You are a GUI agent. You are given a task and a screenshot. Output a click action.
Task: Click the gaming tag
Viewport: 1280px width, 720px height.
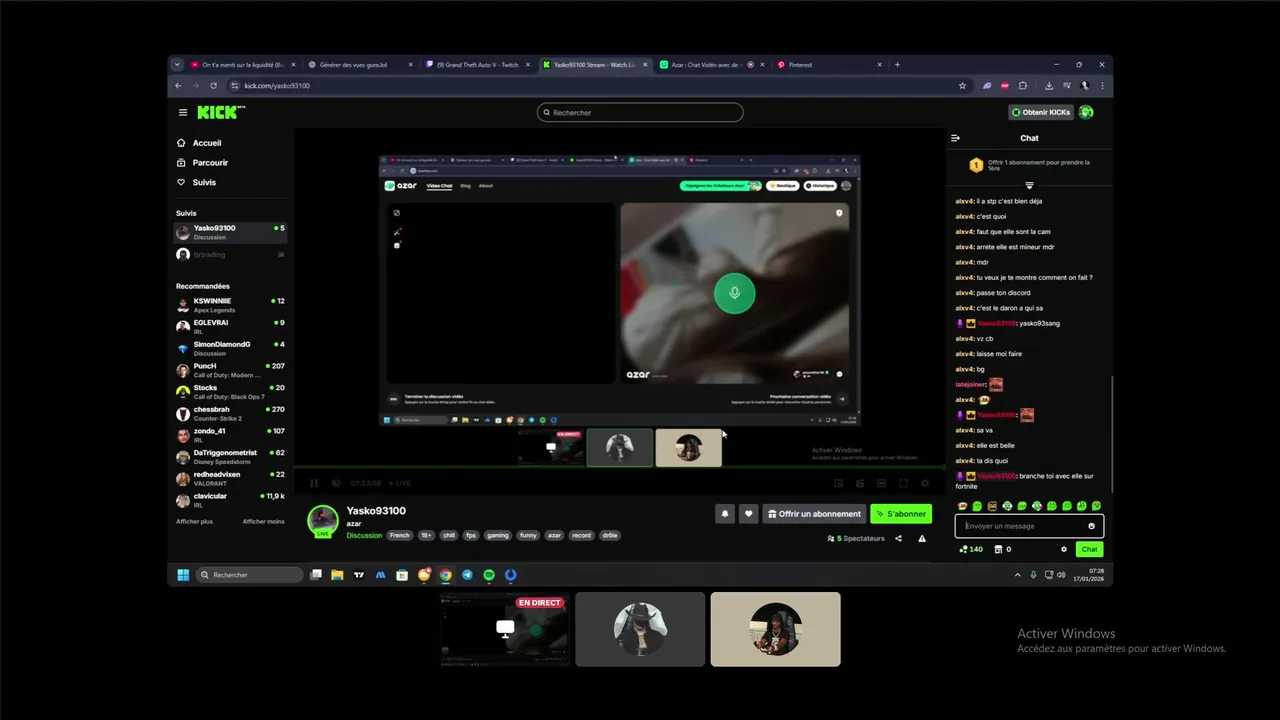pos(498,536)
